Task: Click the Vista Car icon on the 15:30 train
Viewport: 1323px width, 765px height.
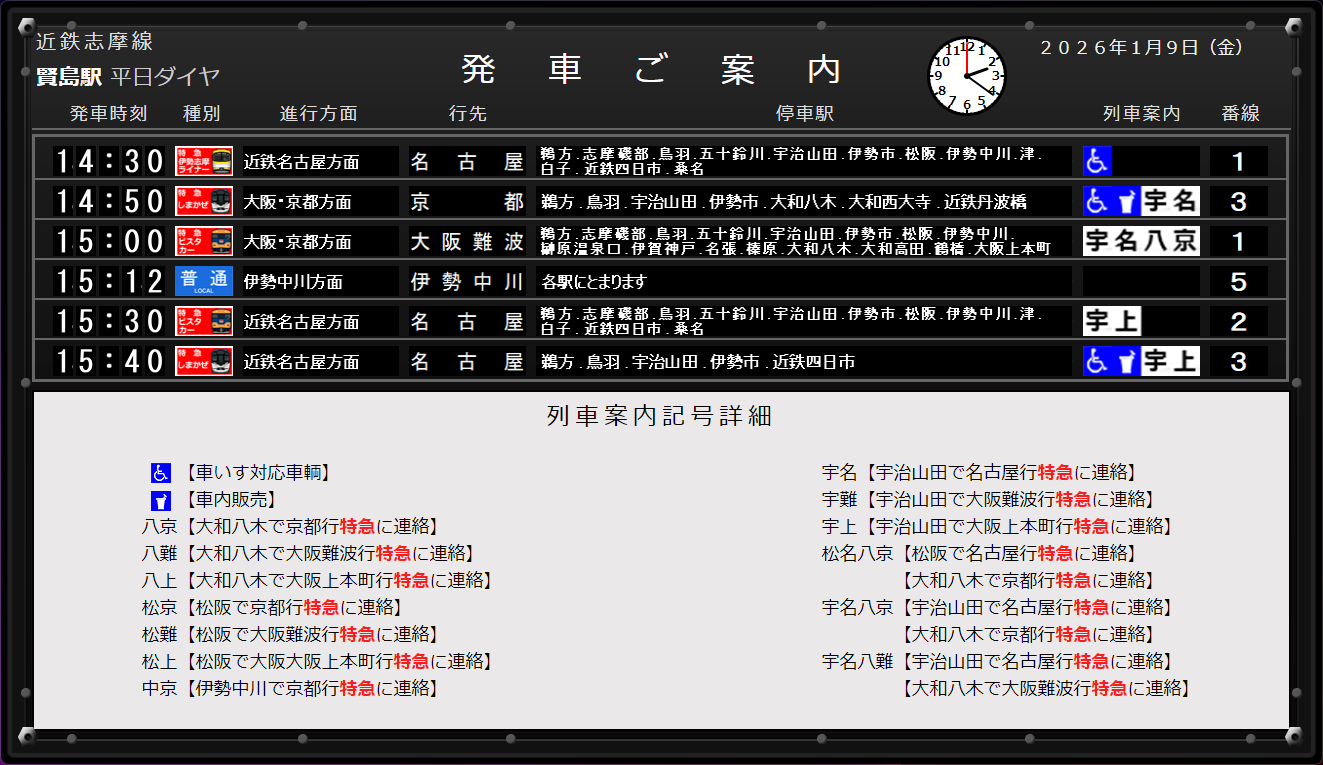Action: (x=204, y=321)
